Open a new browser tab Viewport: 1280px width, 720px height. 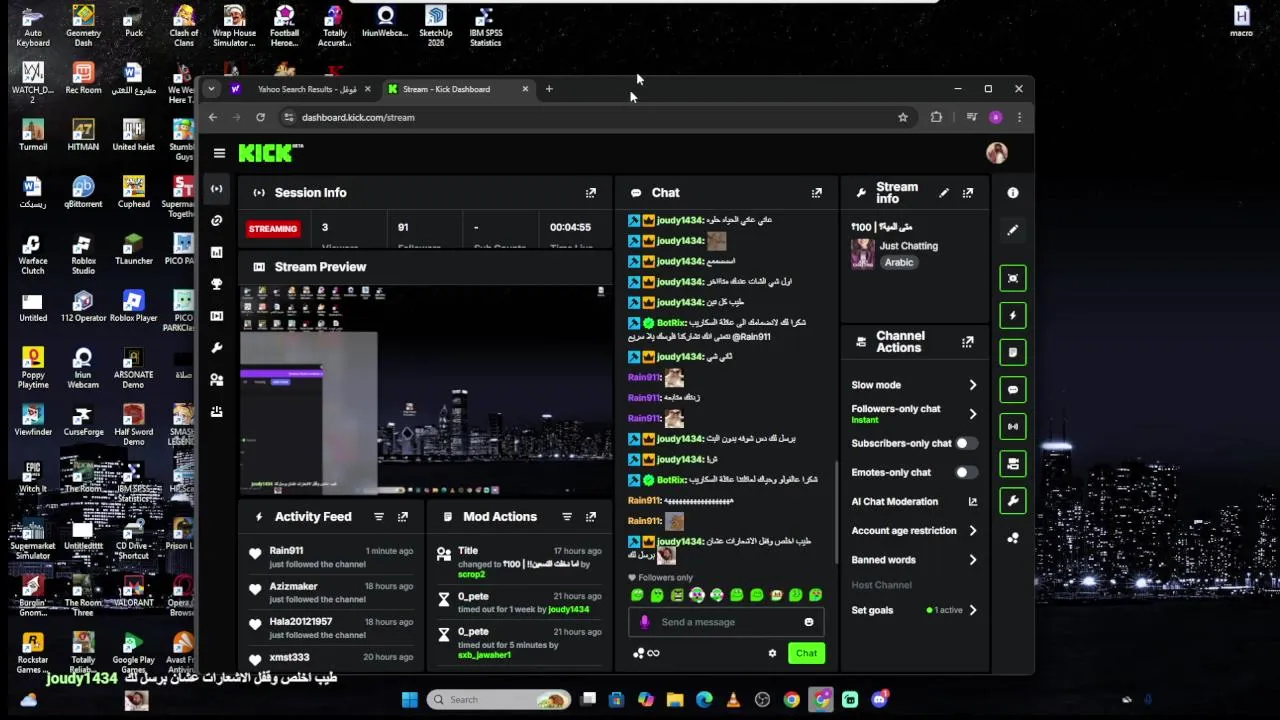(x=549, y=89)
